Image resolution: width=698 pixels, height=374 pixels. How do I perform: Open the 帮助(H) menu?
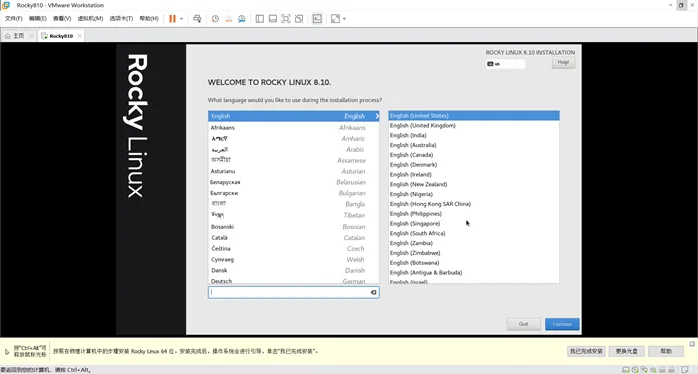point(149,19)
